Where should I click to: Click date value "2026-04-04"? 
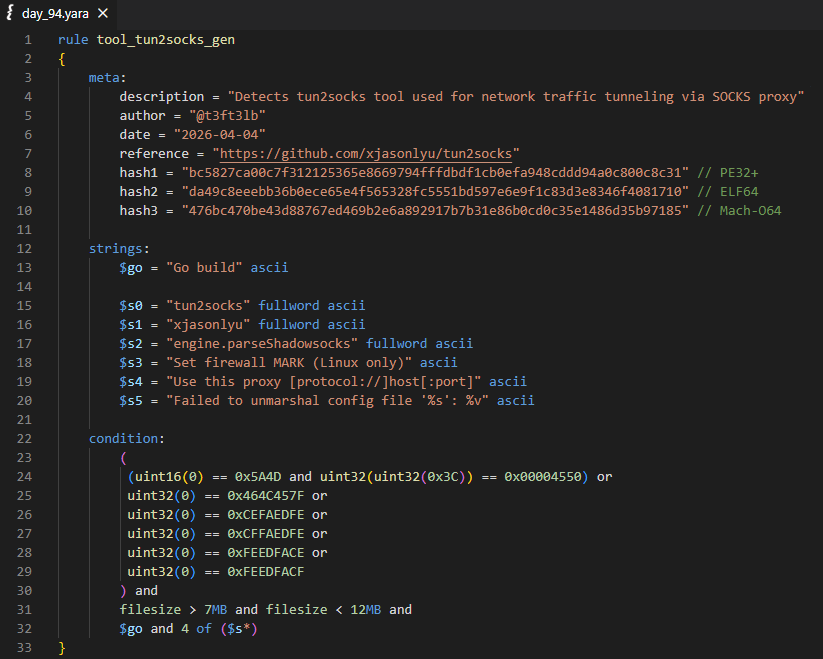click(x=219, y=135)
